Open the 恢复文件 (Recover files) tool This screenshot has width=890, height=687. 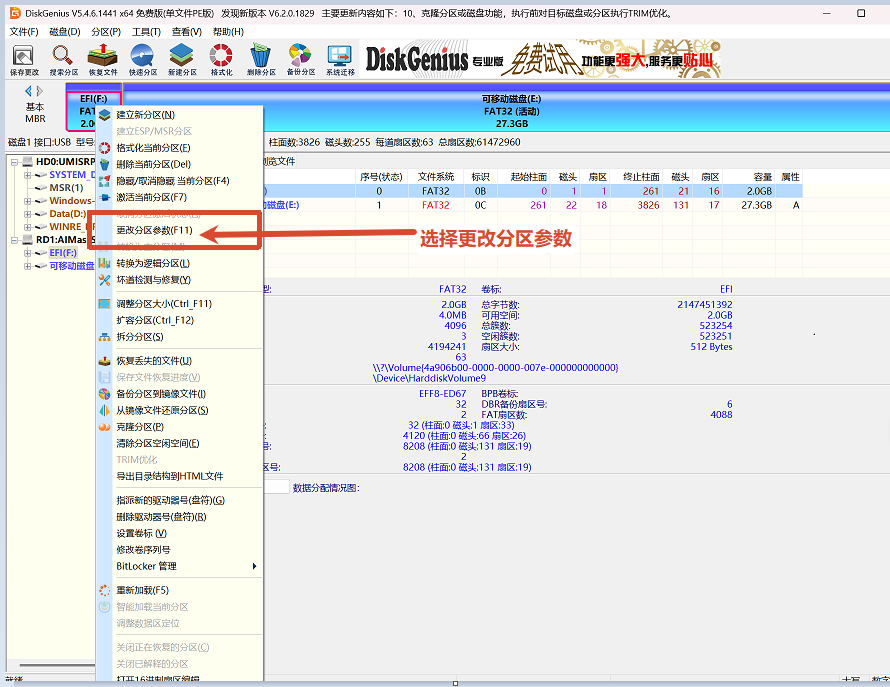(x=103, y=60)
